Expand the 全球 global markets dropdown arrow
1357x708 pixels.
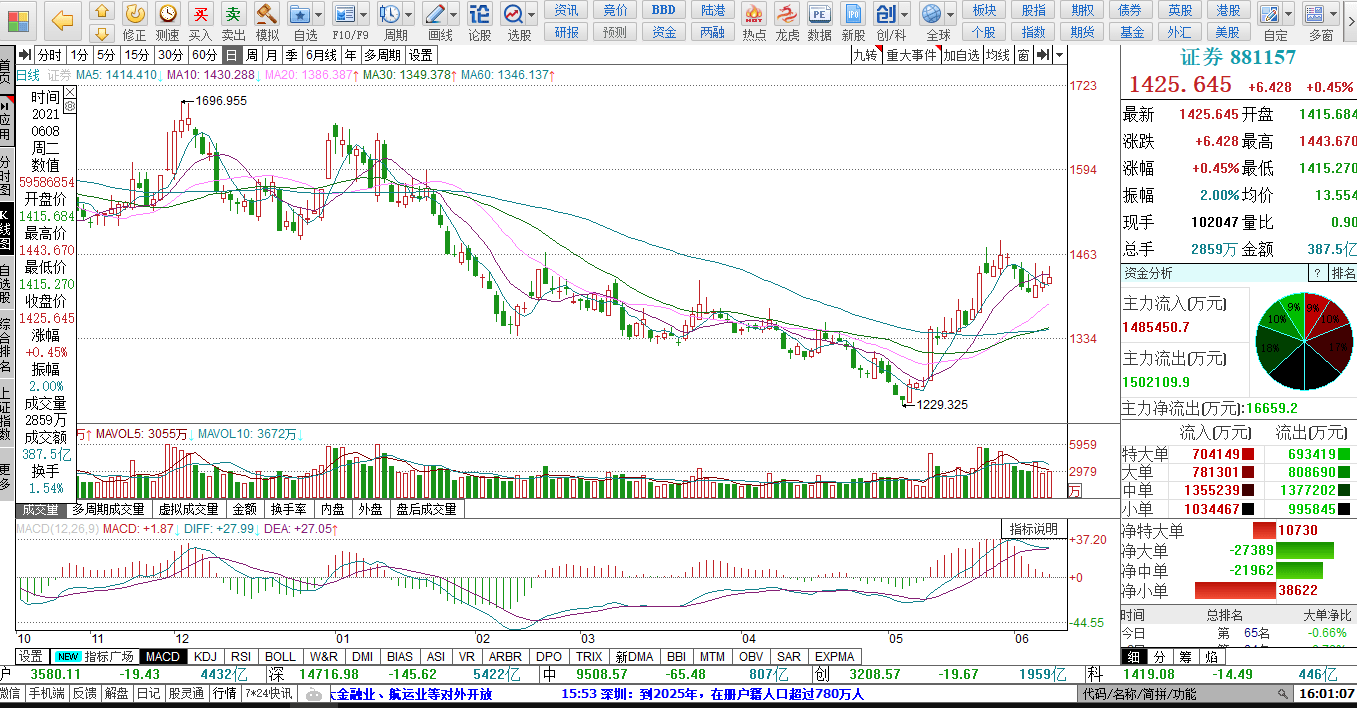948,15
